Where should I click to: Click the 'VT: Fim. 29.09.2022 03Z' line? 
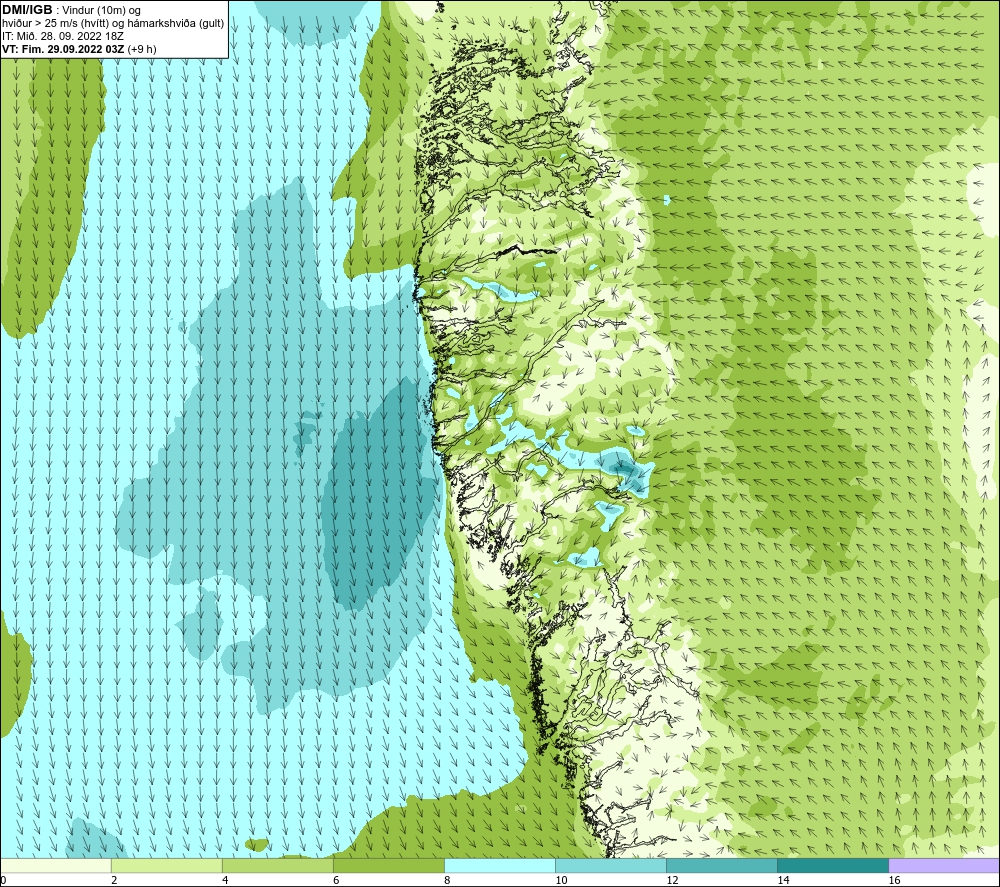(64, 49)
